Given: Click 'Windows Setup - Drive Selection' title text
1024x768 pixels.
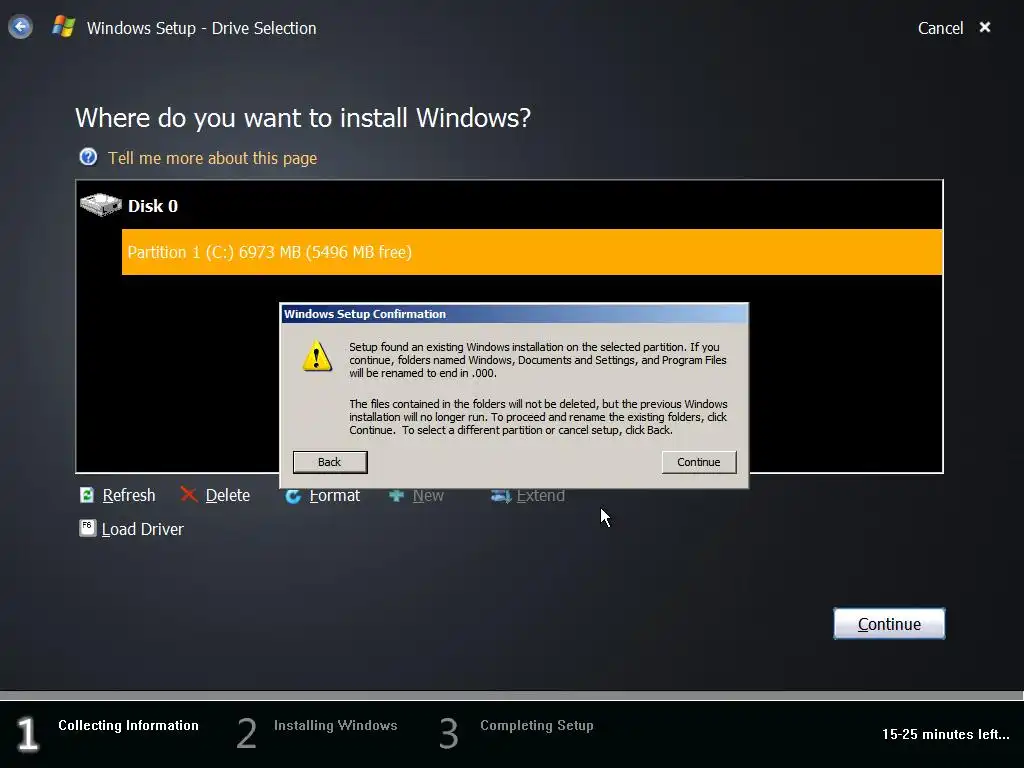Looking at the screenshot, I should click(201, 28).
